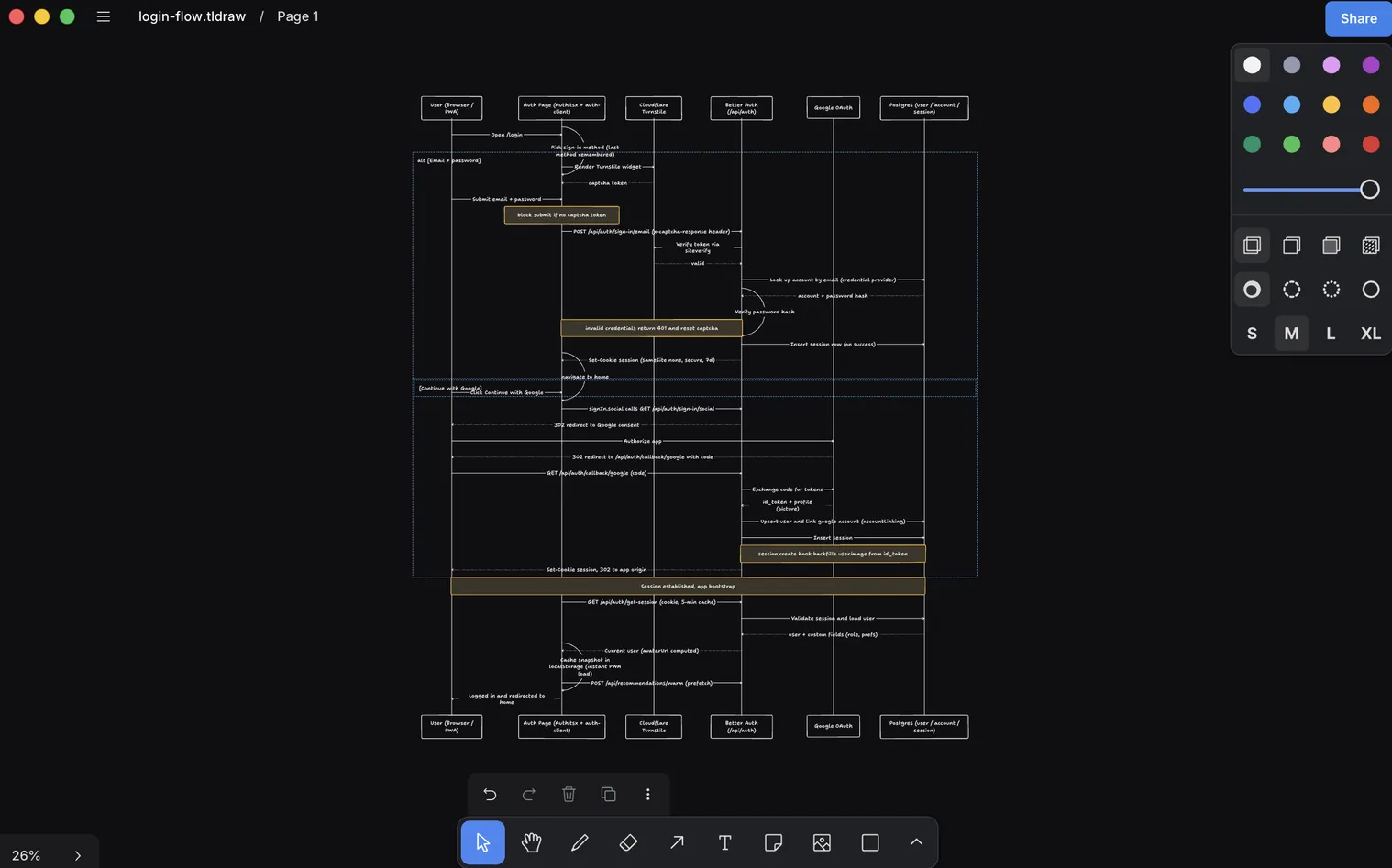Set size to L

tap(1331, 334)
